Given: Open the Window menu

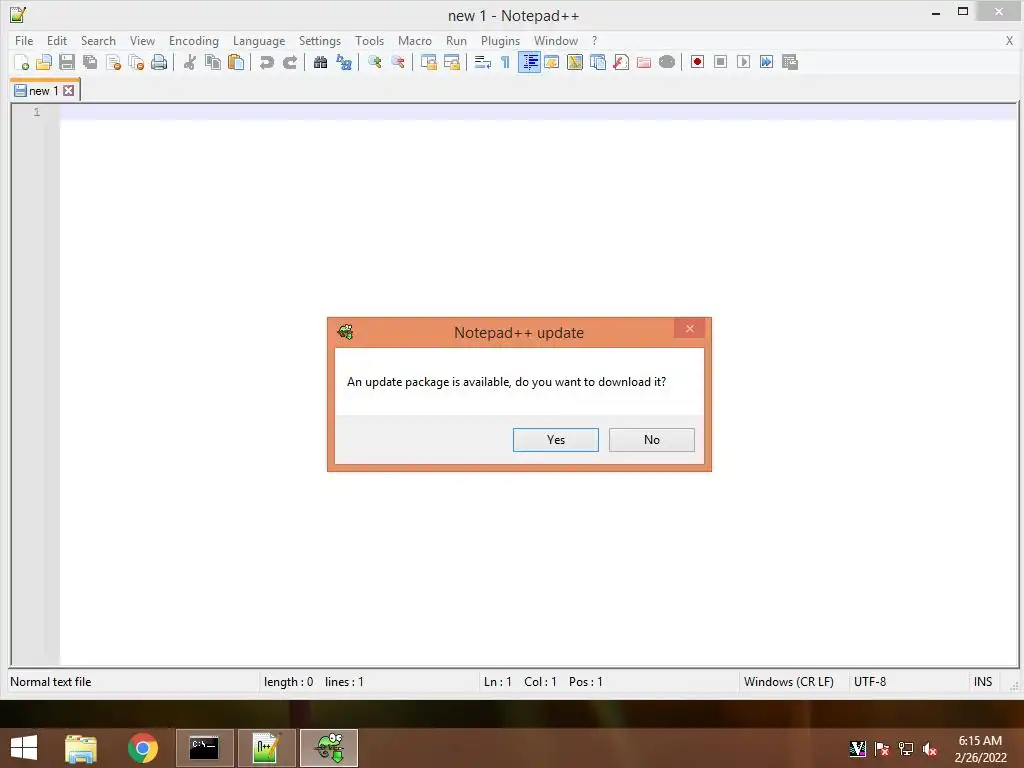Looking at the screenshot, I should (556, 40).
